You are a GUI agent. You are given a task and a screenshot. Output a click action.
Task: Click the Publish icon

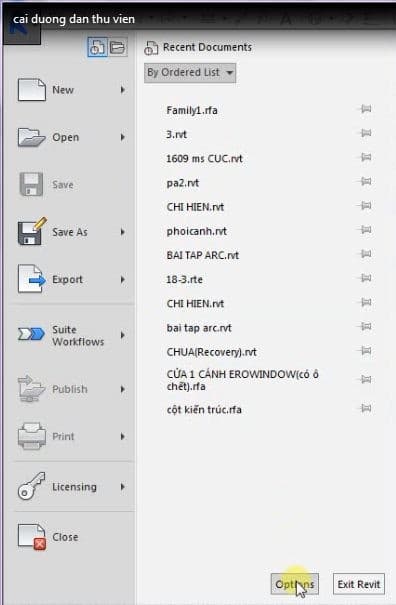coord(31,389)
